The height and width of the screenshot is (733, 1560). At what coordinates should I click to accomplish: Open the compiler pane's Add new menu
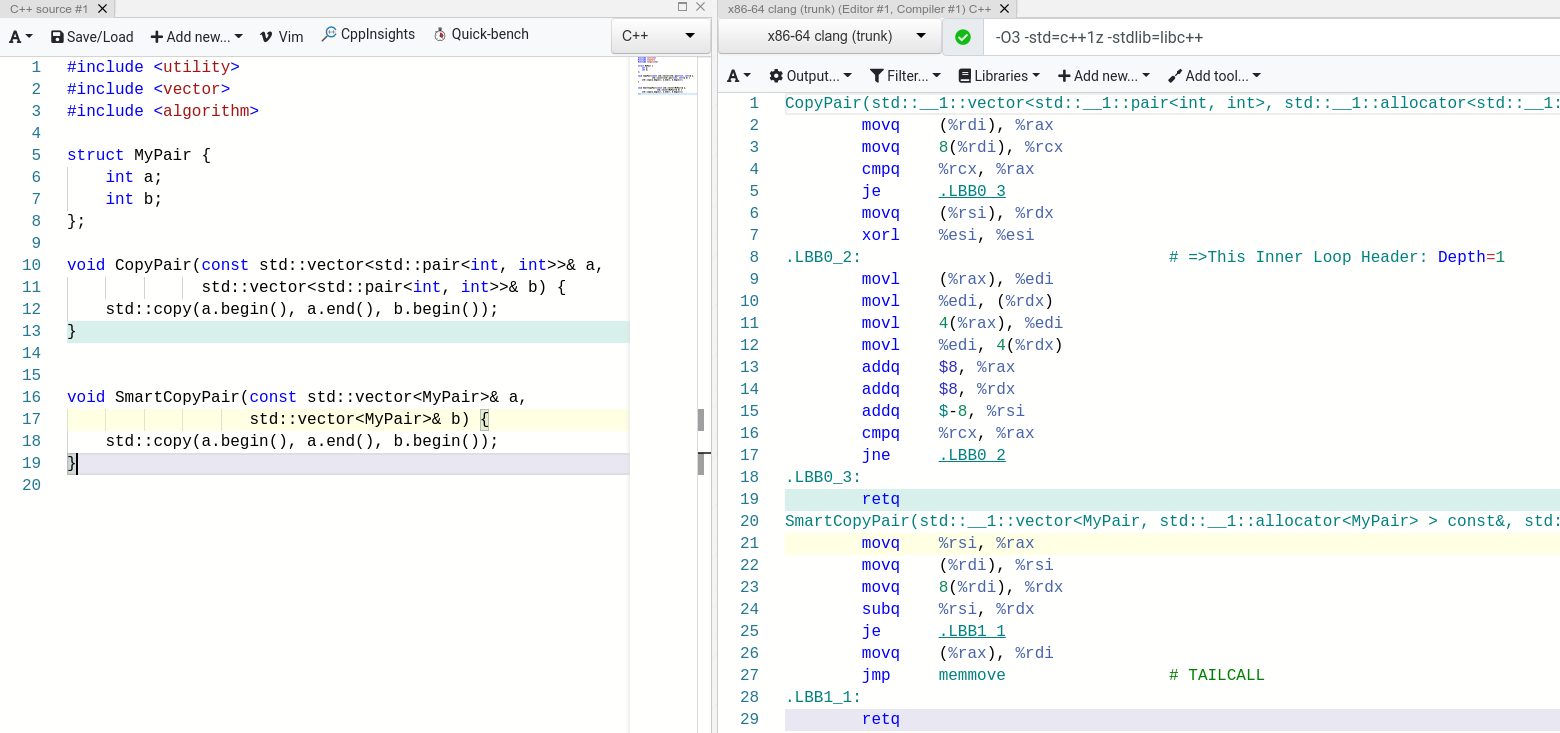[x=1104, y=76]
